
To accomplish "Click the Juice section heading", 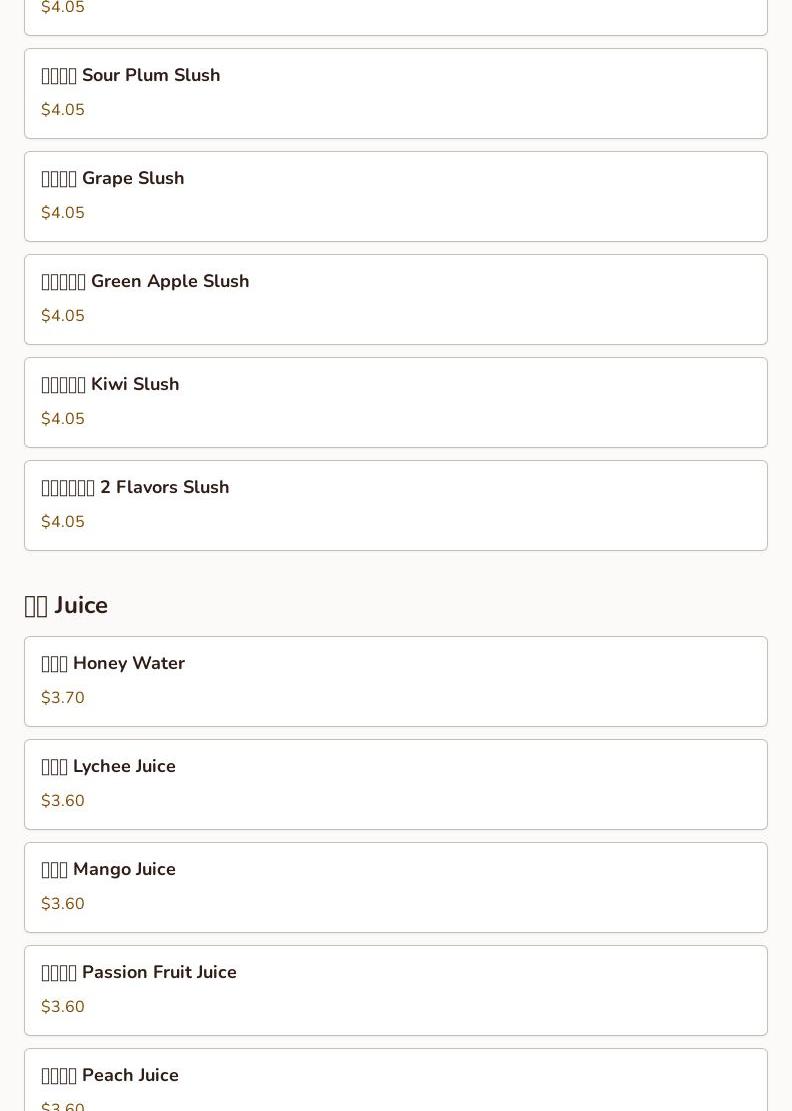I will point(66,606).
